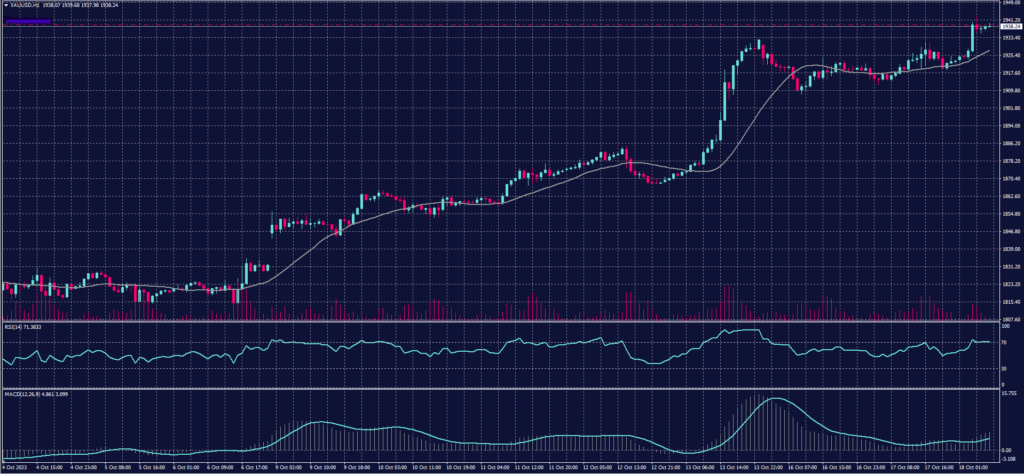Click the divider between price chart and RSI
This screenshot has width=1024, height=474.
(x=500, y=322)
